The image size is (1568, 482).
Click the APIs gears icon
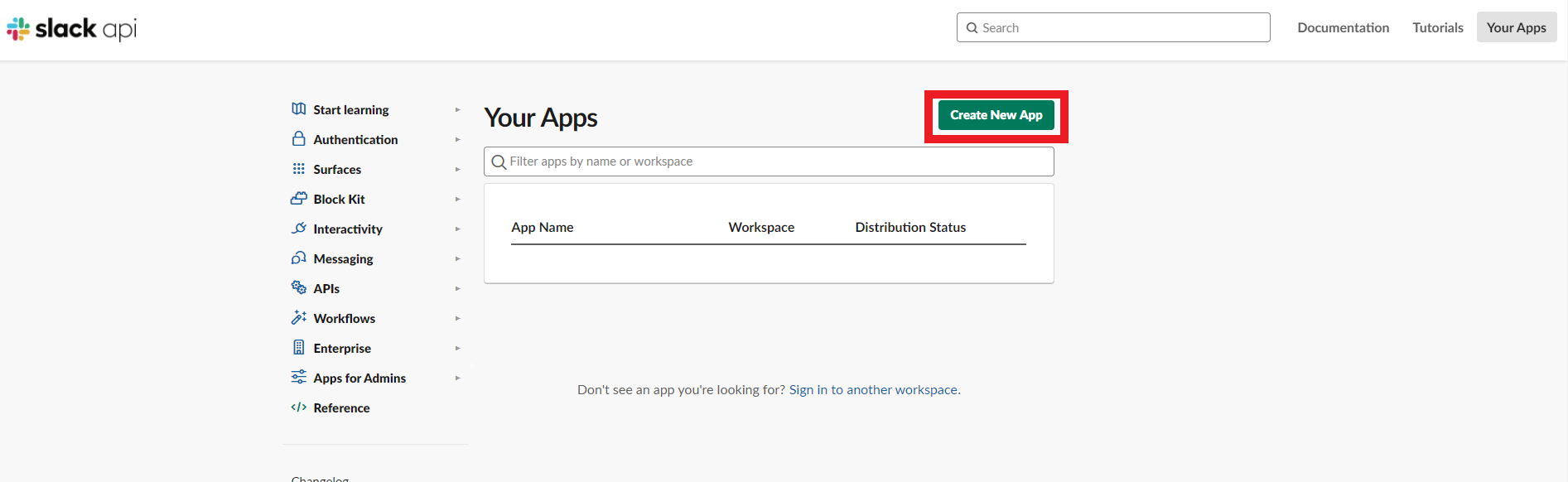coord(299,287)
